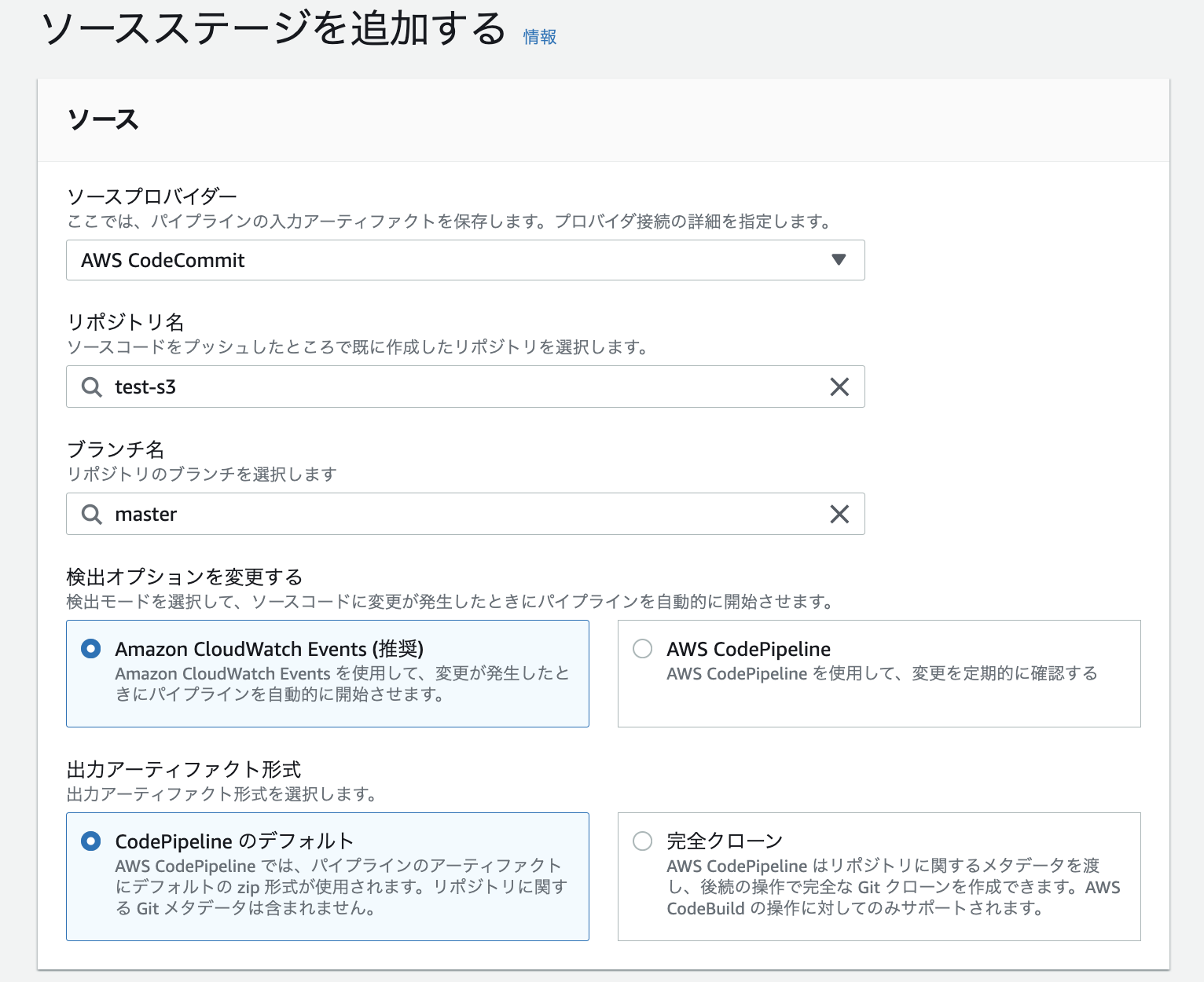Image resolution: width=1204 pixels, height=982 pixels.
Task: Select Amazon CloudWatch Events (推奨) option
Action: coord(91,648)
